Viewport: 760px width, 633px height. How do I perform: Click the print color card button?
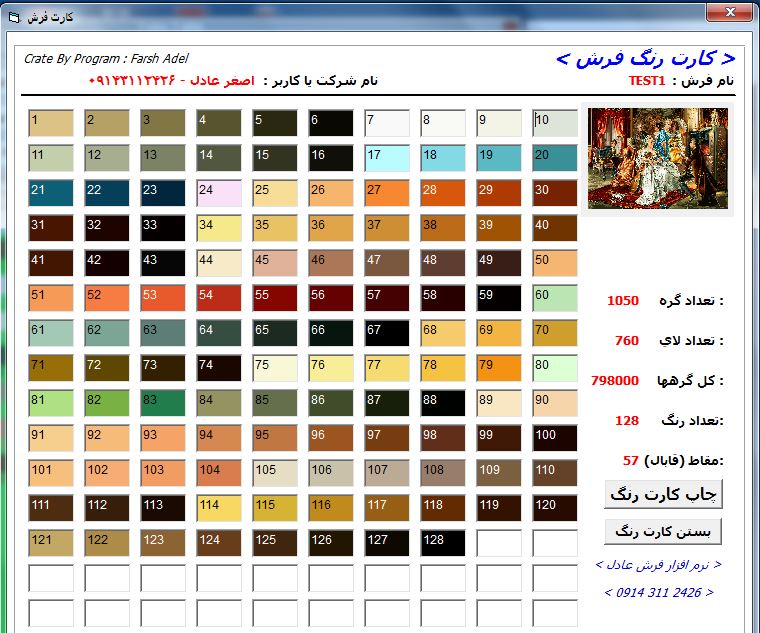click(663, 494)
